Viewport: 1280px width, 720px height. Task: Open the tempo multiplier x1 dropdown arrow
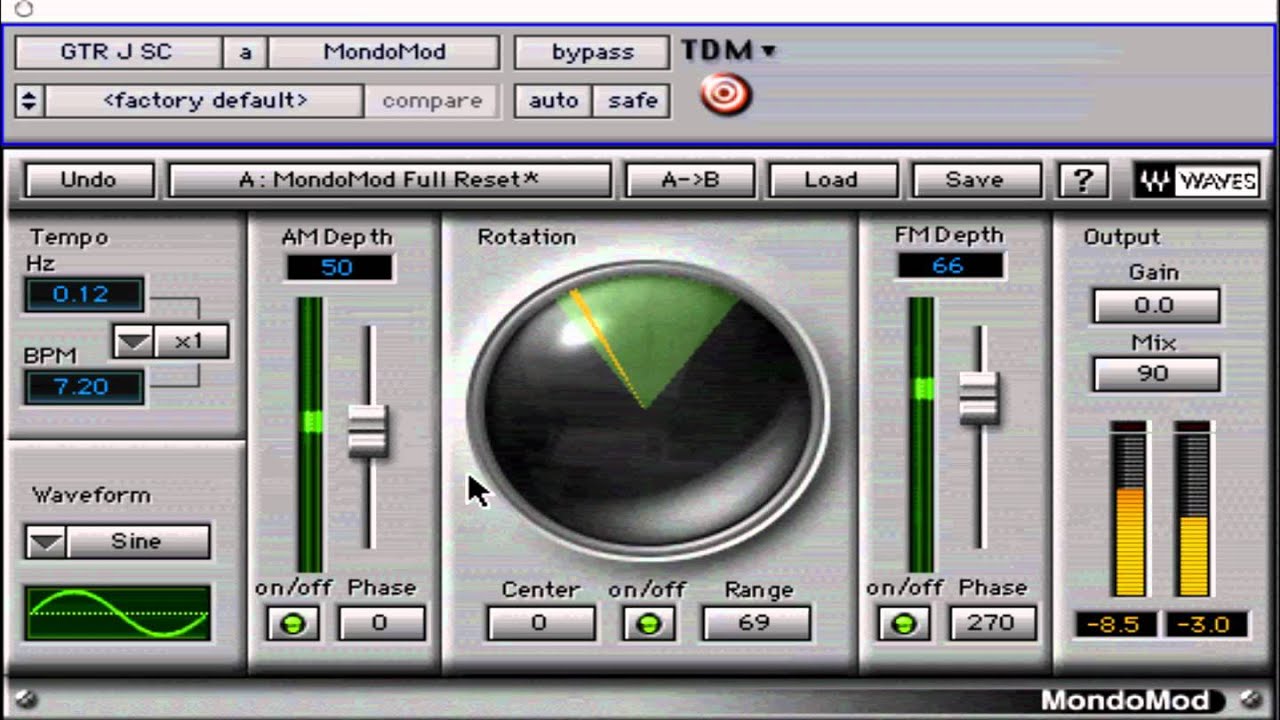(134, 342)
